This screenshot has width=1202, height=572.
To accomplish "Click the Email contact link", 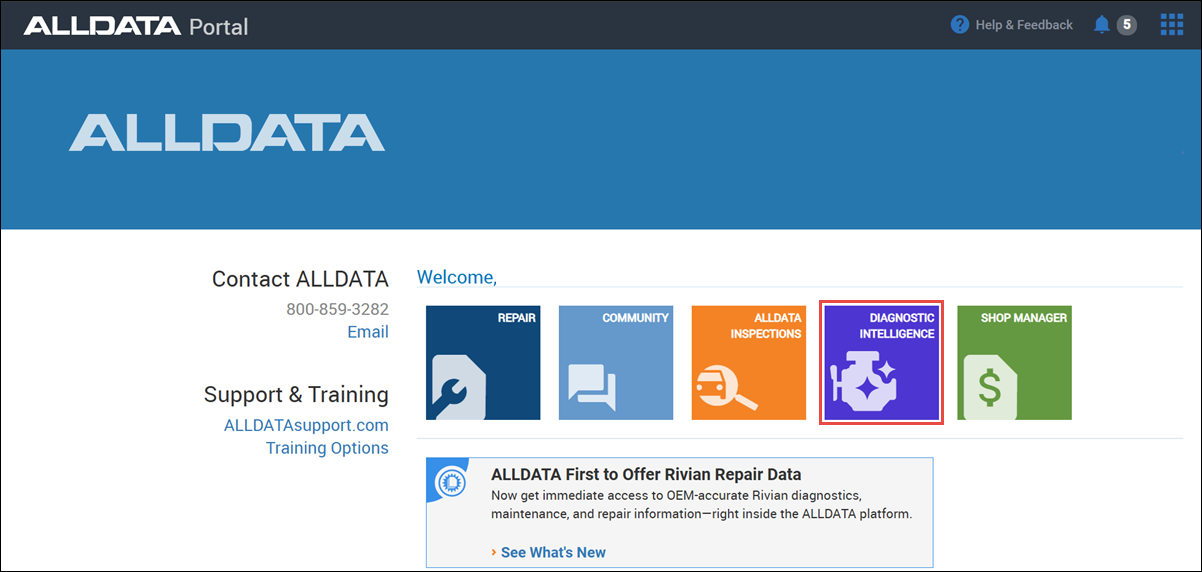I will click(x=367, y=332).
